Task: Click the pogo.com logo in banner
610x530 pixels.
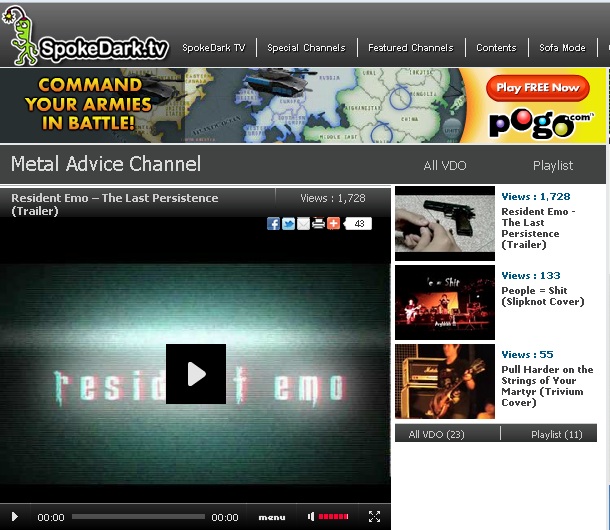Action: [541, 124]
